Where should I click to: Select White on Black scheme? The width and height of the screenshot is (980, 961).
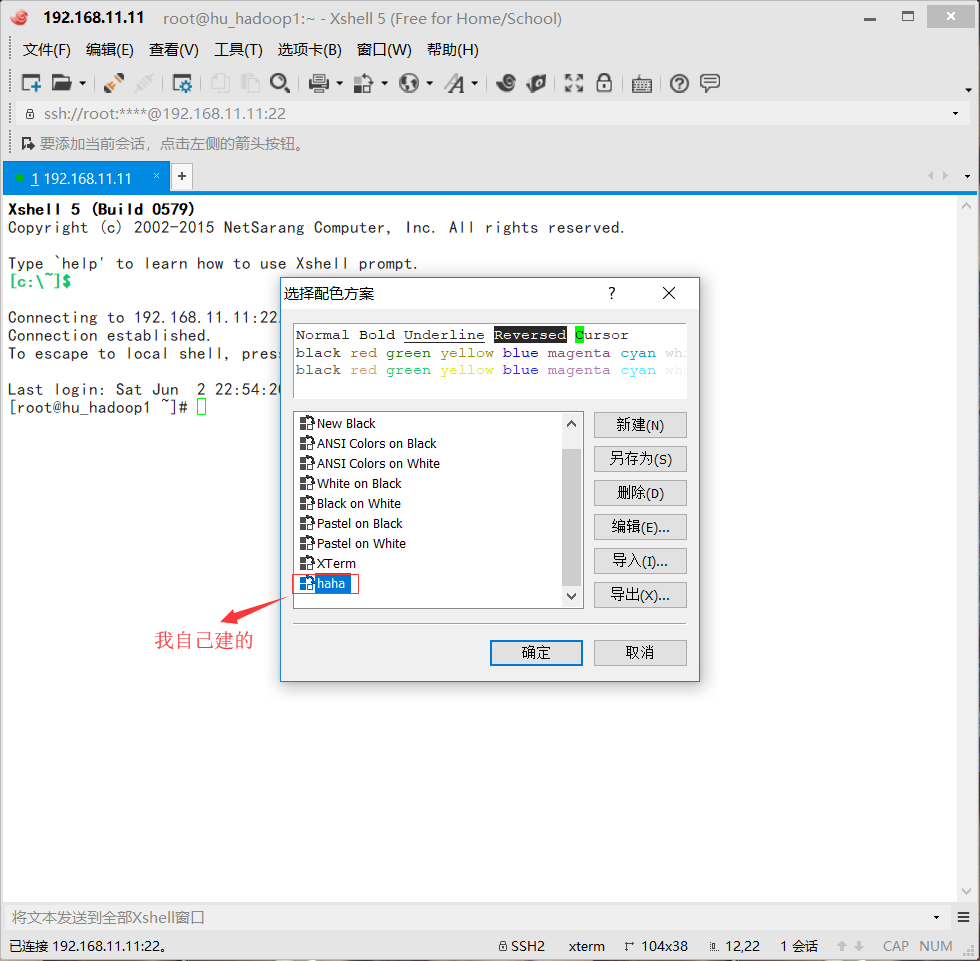[x=350, y=483]
